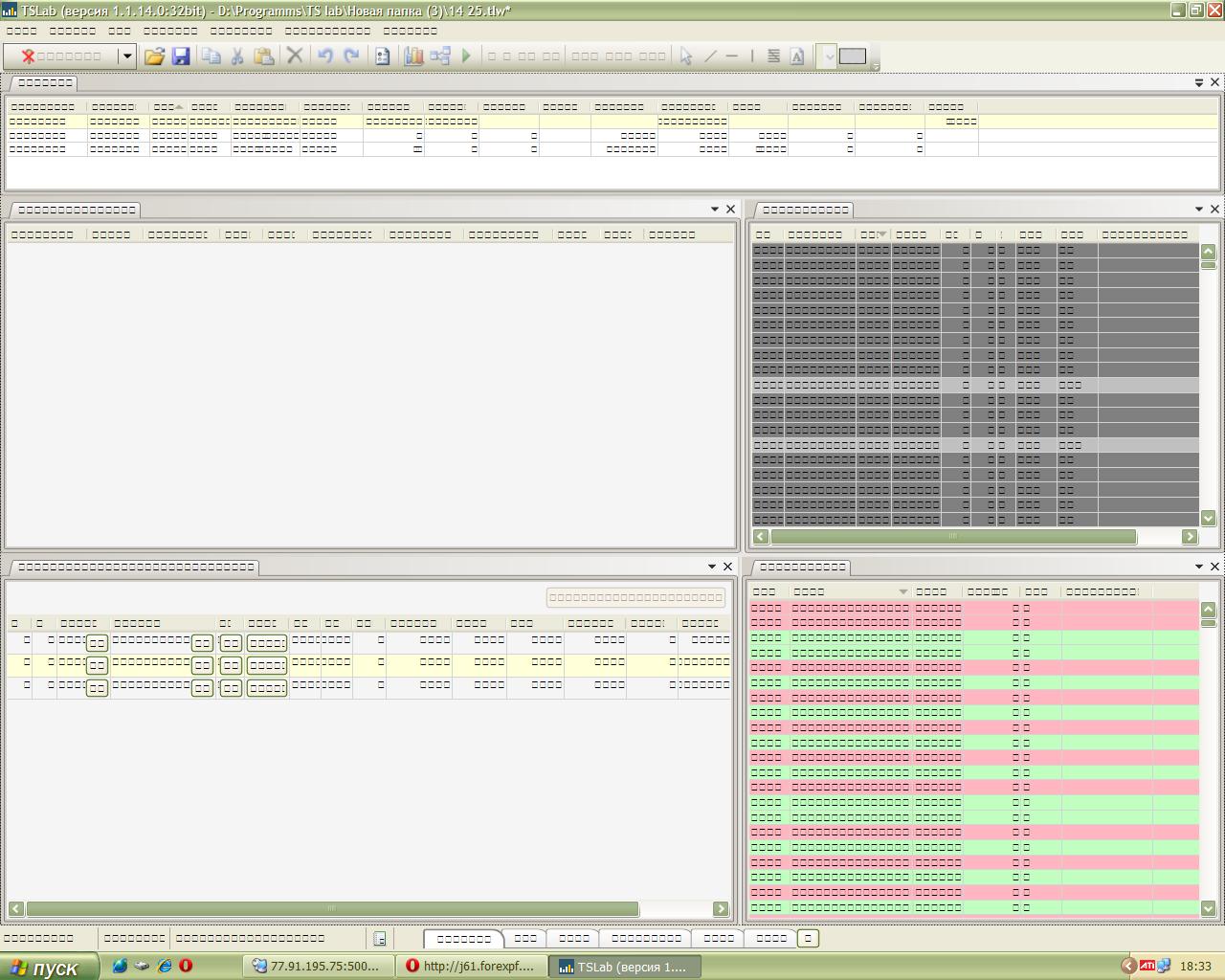Open the top panel's options arrow menu
Image resolution: width=1225 pixels, height=980 pixels.
point(1198,83)
